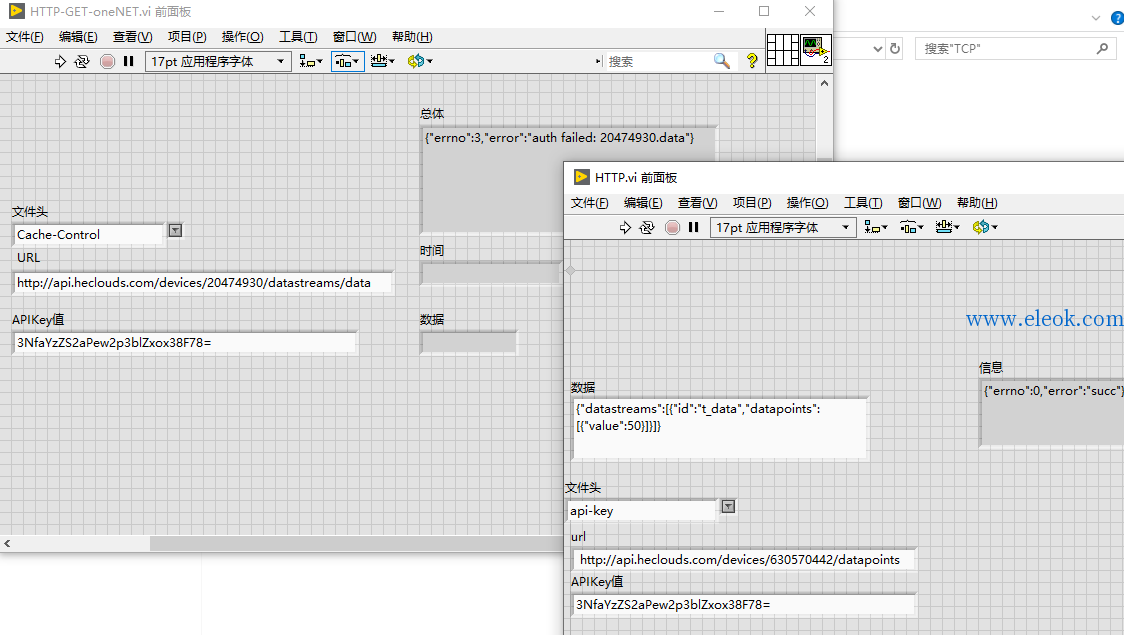The image size is (1124, 635).
Task: Open Align Objects menu in HTTP.vi toolbar
Action: click(876, 227)
